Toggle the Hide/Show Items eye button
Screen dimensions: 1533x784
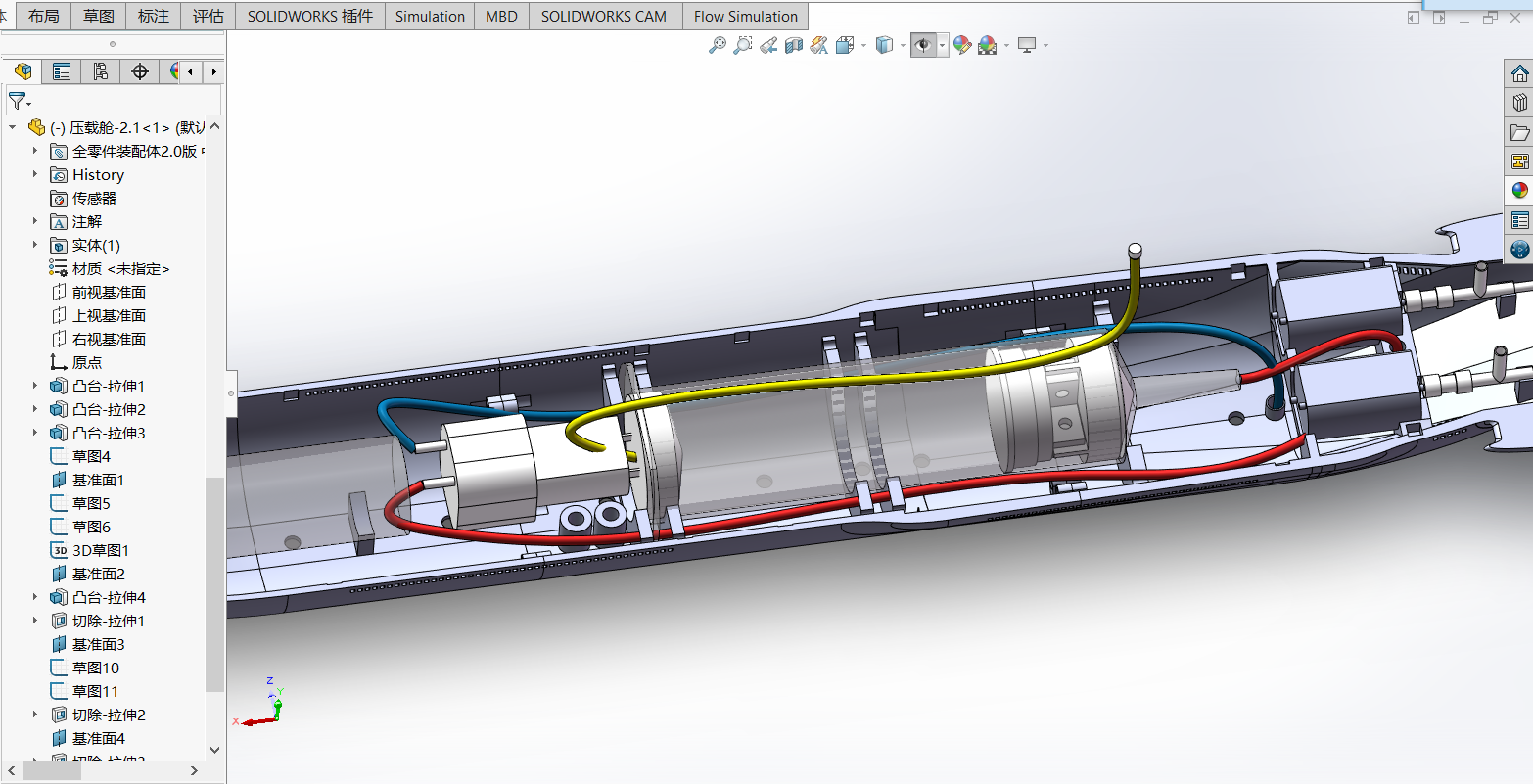(922, 45)
